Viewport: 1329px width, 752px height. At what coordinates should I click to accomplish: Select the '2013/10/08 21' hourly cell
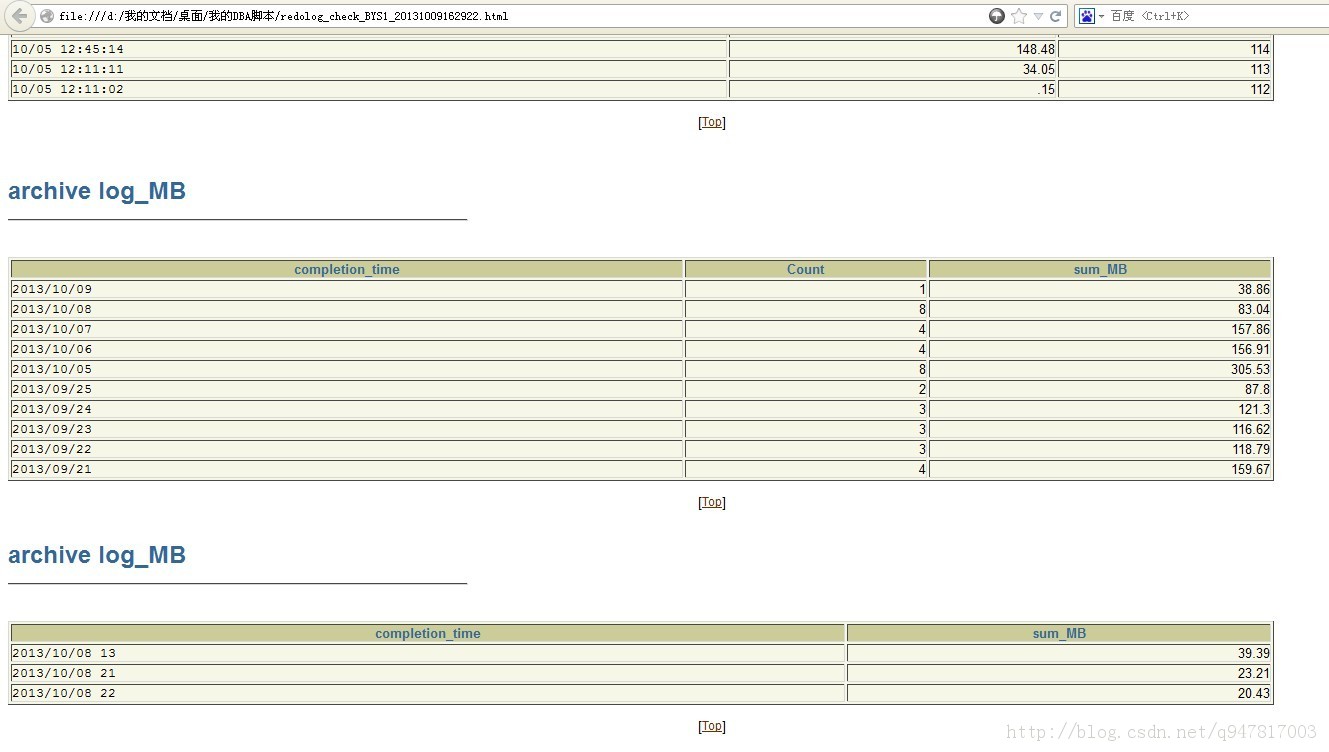(x=428, y=673)
